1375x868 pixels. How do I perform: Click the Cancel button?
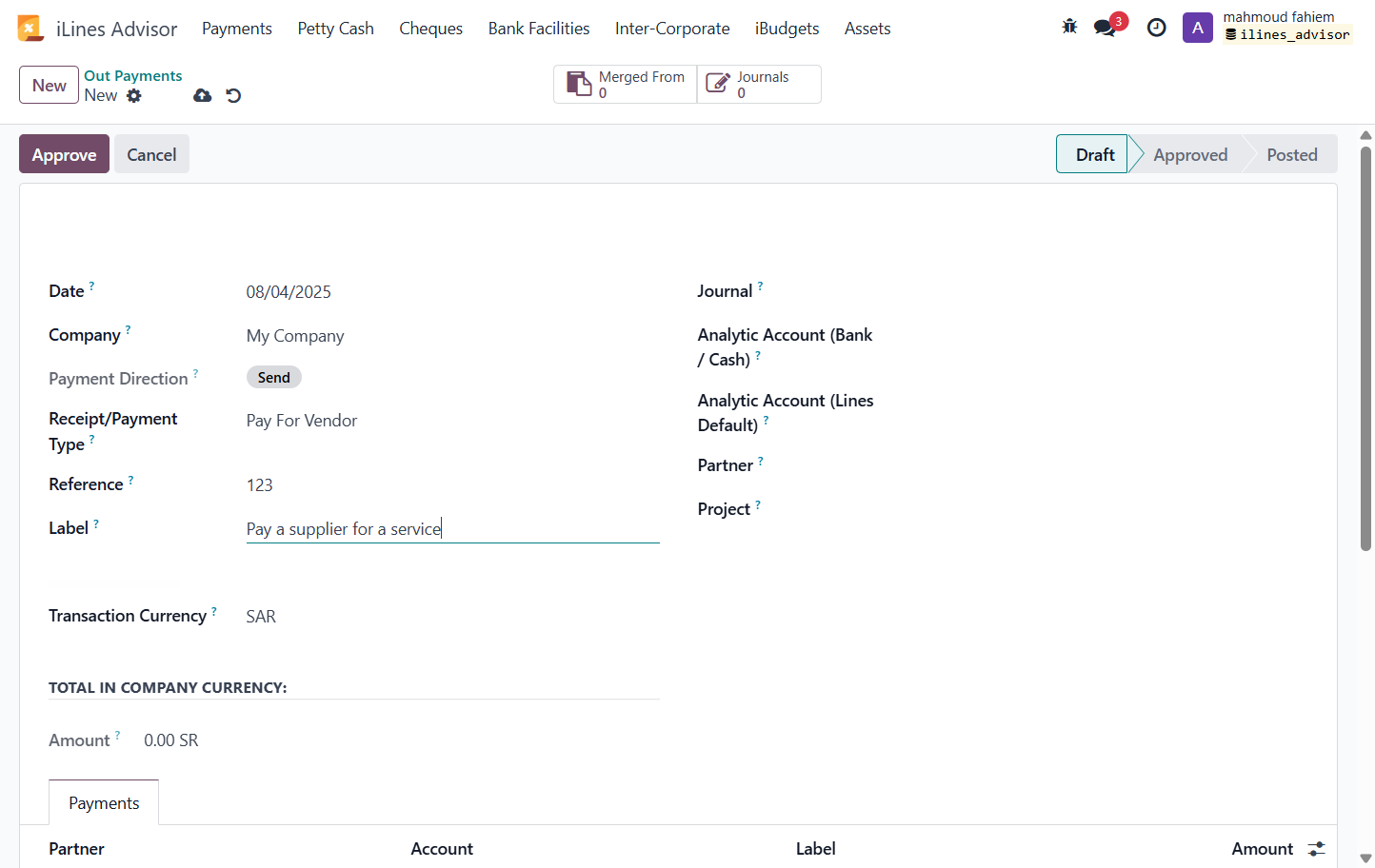click(x=151, y=154)
